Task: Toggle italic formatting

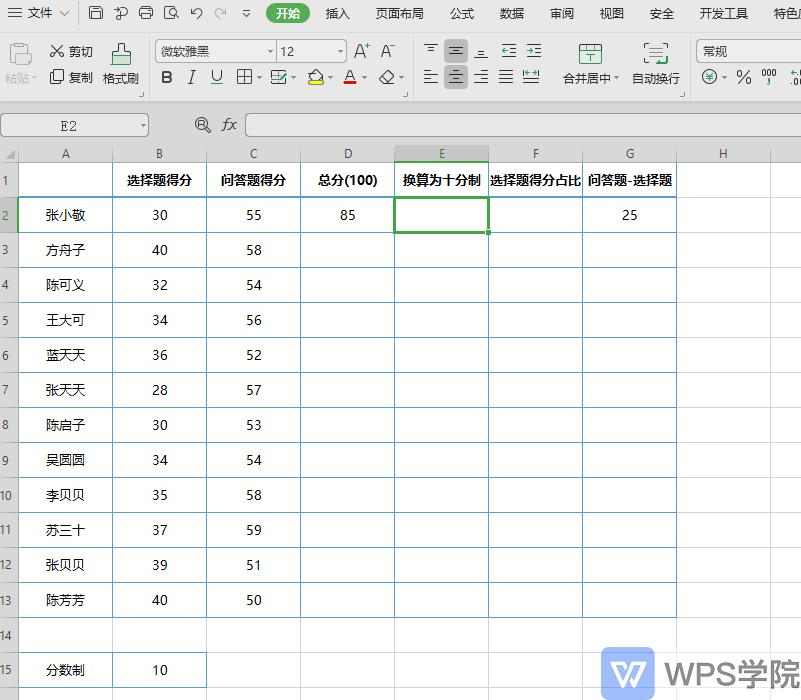Action: (191, 77)
